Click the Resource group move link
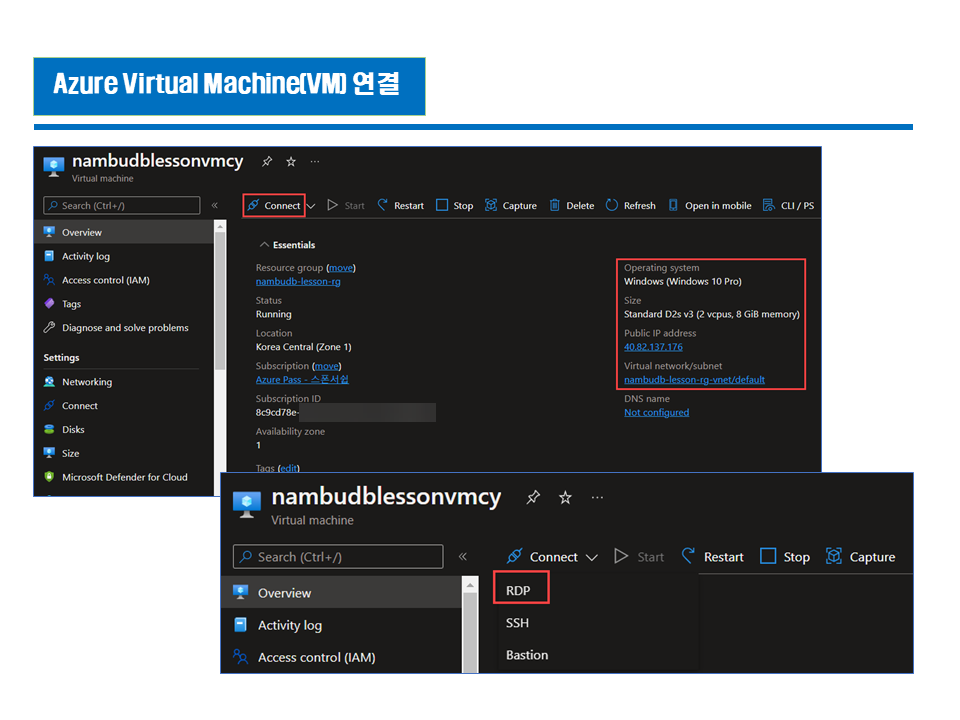Viewport: 960px width, 720px height. click(341, 268)
